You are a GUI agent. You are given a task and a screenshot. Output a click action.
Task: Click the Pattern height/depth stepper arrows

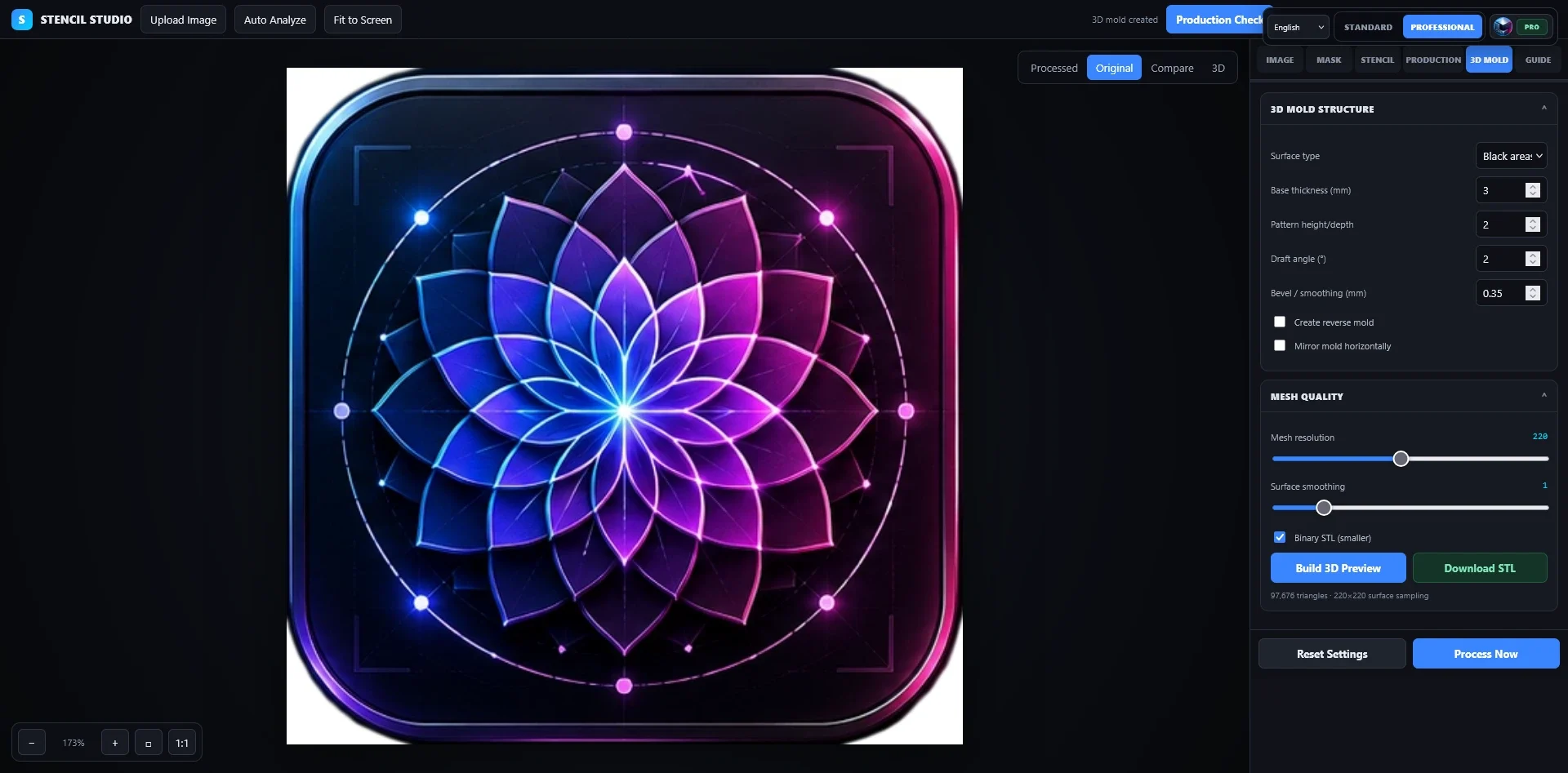pos(1533,224)
